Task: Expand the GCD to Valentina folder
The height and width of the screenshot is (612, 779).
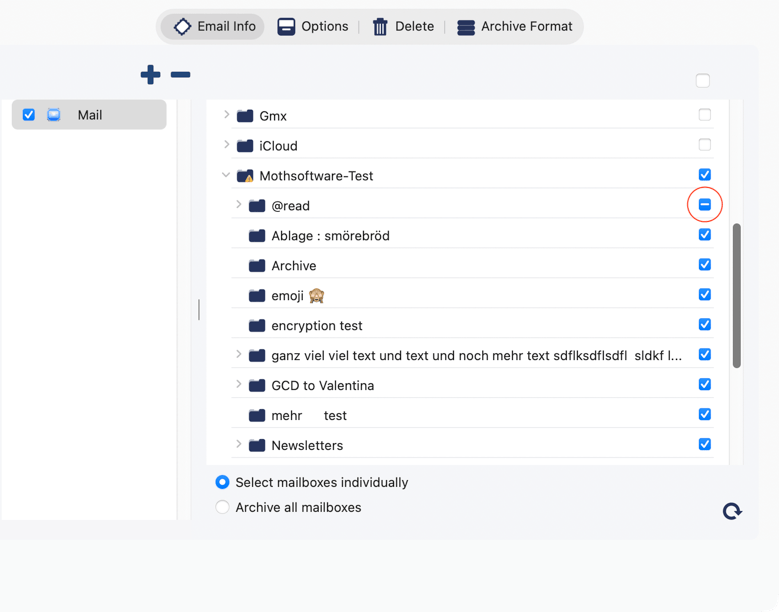Action: click(x=238, y=384)
